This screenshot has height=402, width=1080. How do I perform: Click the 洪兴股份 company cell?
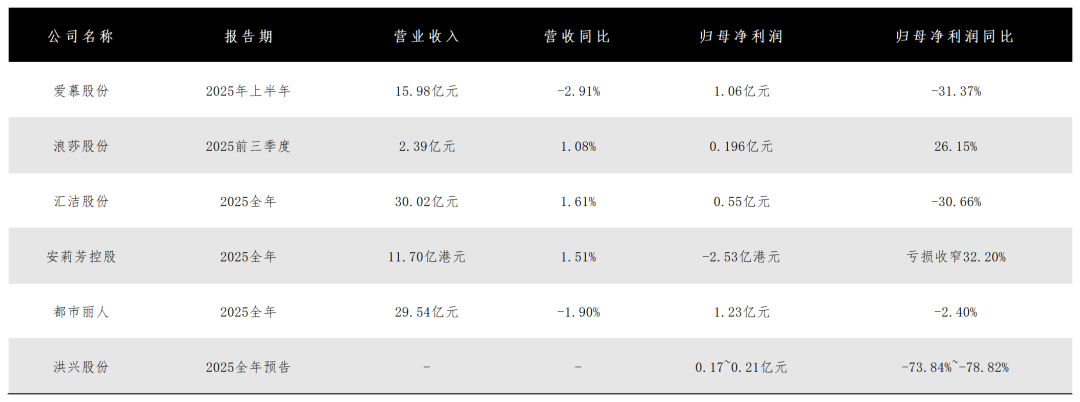pyautogui.click(x=81, y=367)
